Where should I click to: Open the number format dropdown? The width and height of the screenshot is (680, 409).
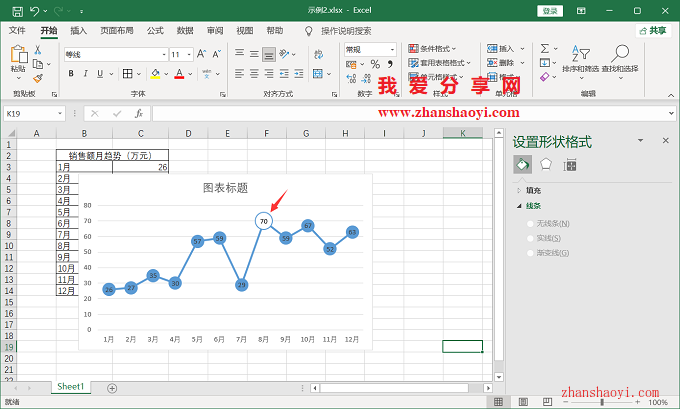[x=392, y=49]
